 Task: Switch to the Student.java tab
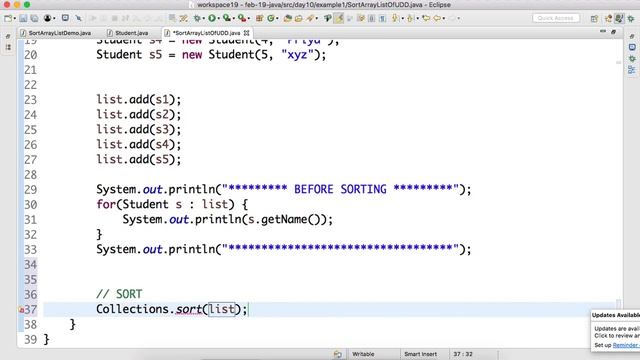128,33
